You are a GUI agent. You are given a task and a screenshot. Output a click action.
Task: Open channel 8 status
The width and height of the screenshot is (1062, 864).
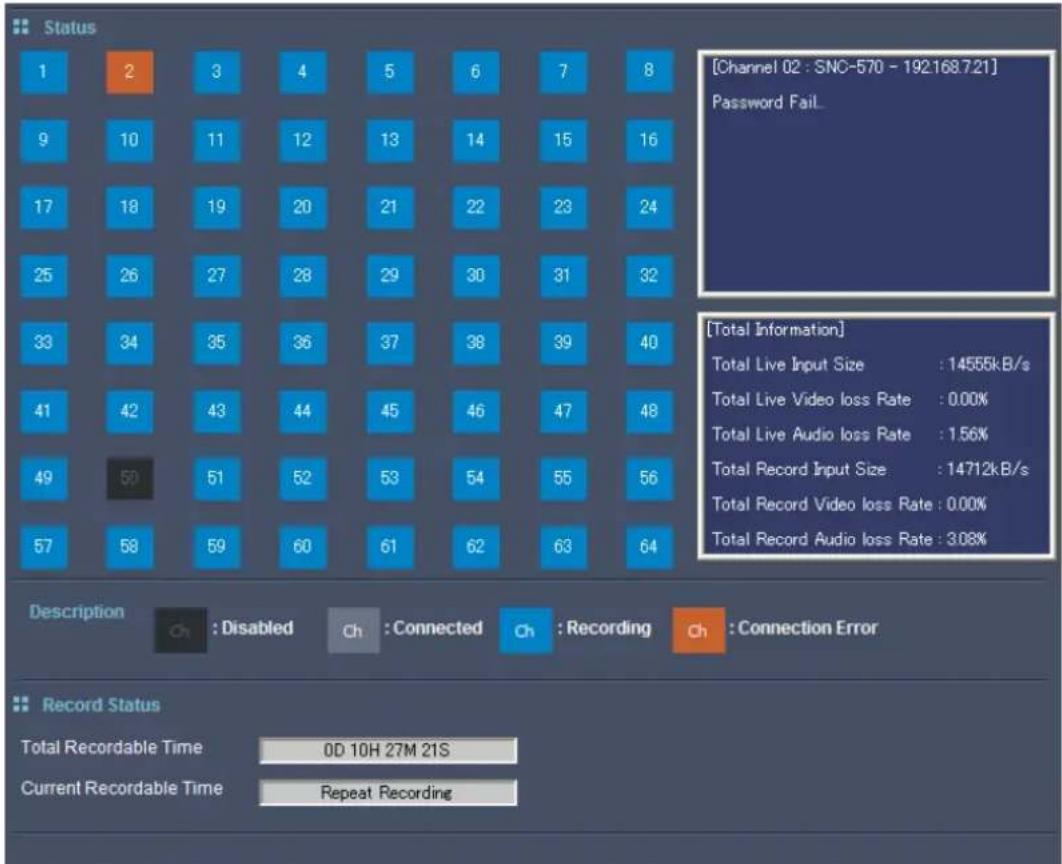(649, 72)
